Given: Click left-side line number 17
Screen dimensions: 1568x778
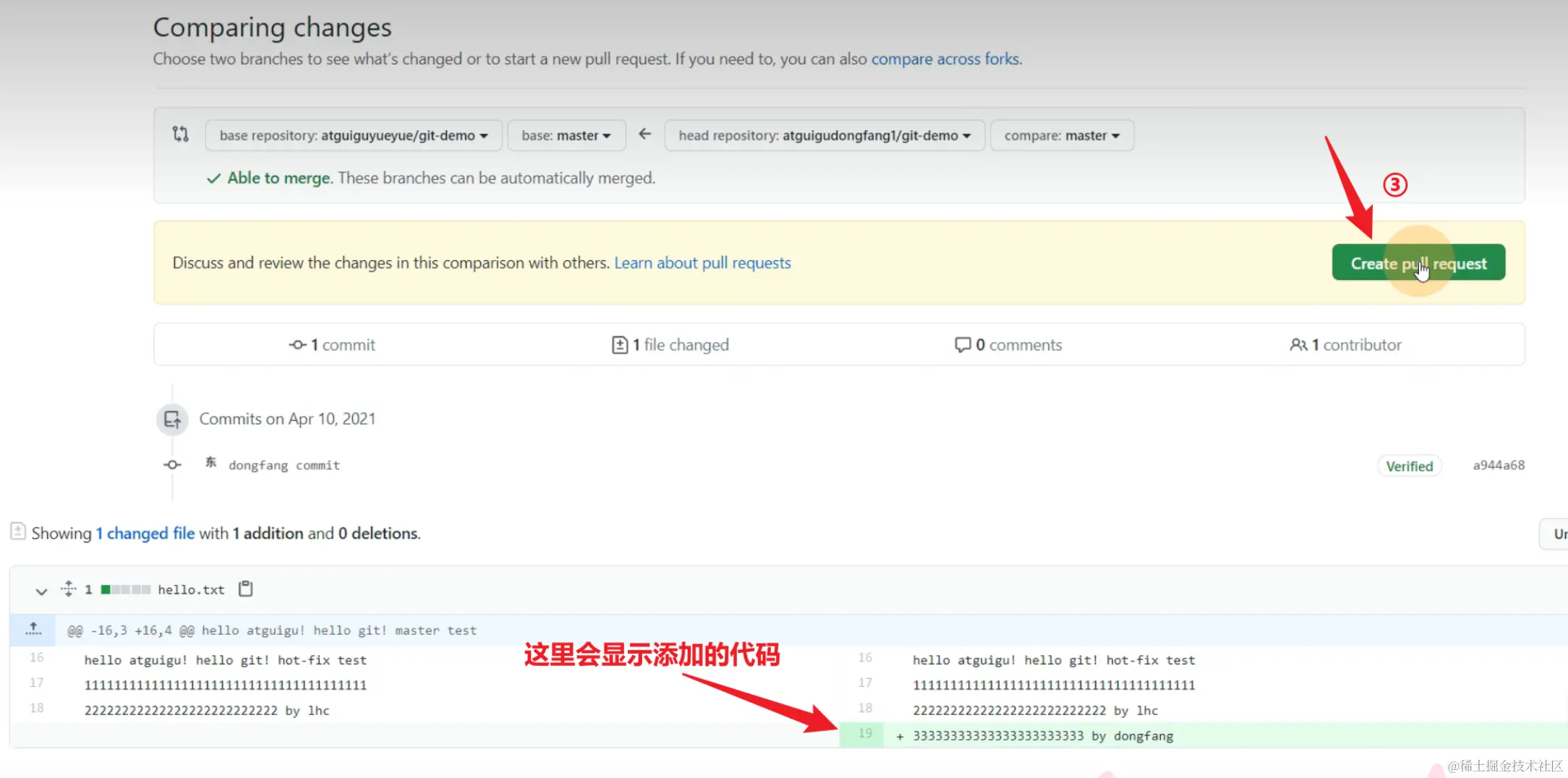Looking at the screenshot, I should (x=36, y=683).
